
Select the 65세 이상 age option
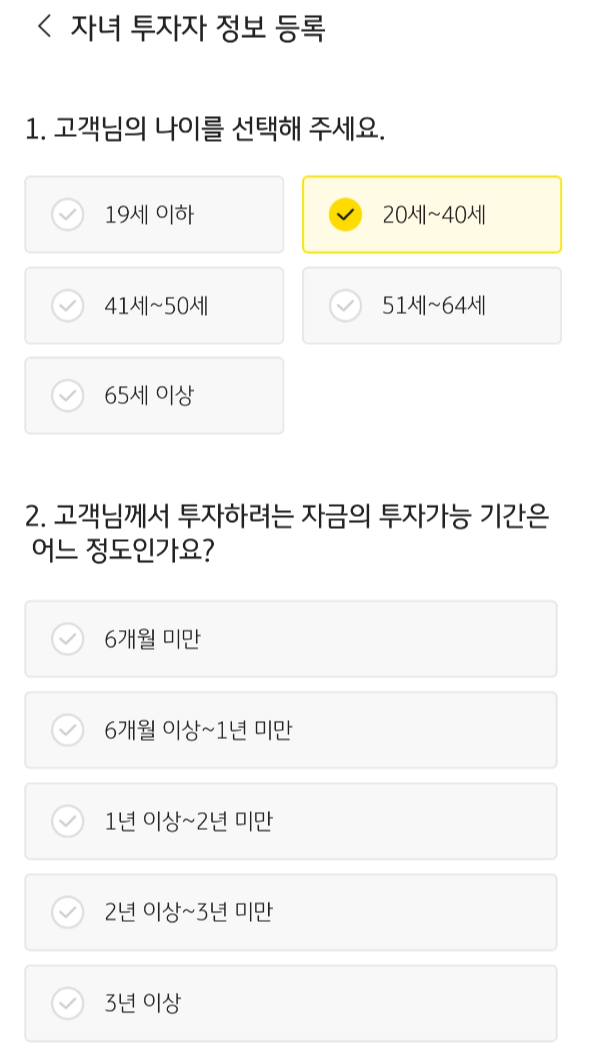point(153,395)
